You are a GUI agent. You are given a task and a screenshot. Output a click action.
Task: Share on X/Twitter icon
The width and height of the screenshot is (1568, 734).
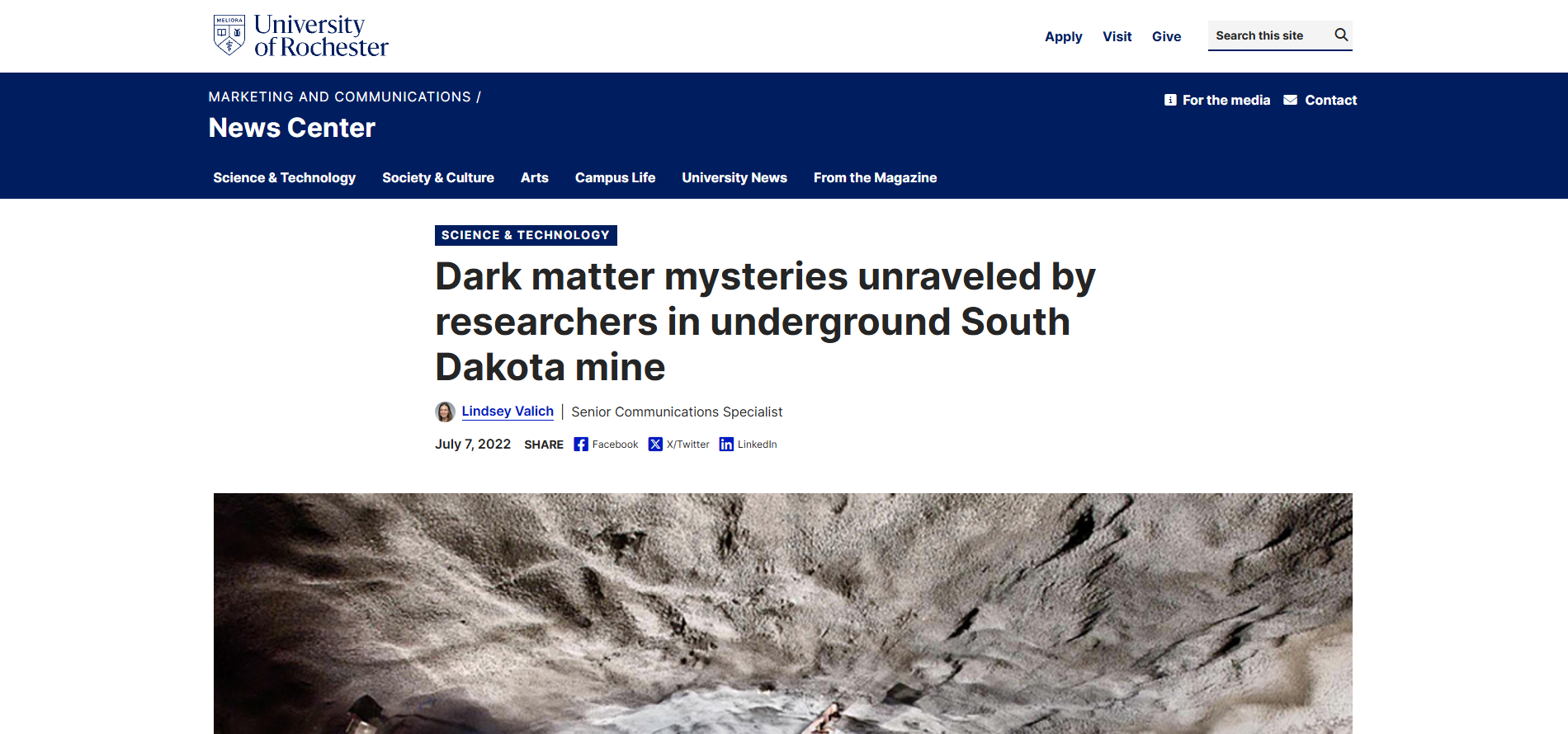click(655, 445)
